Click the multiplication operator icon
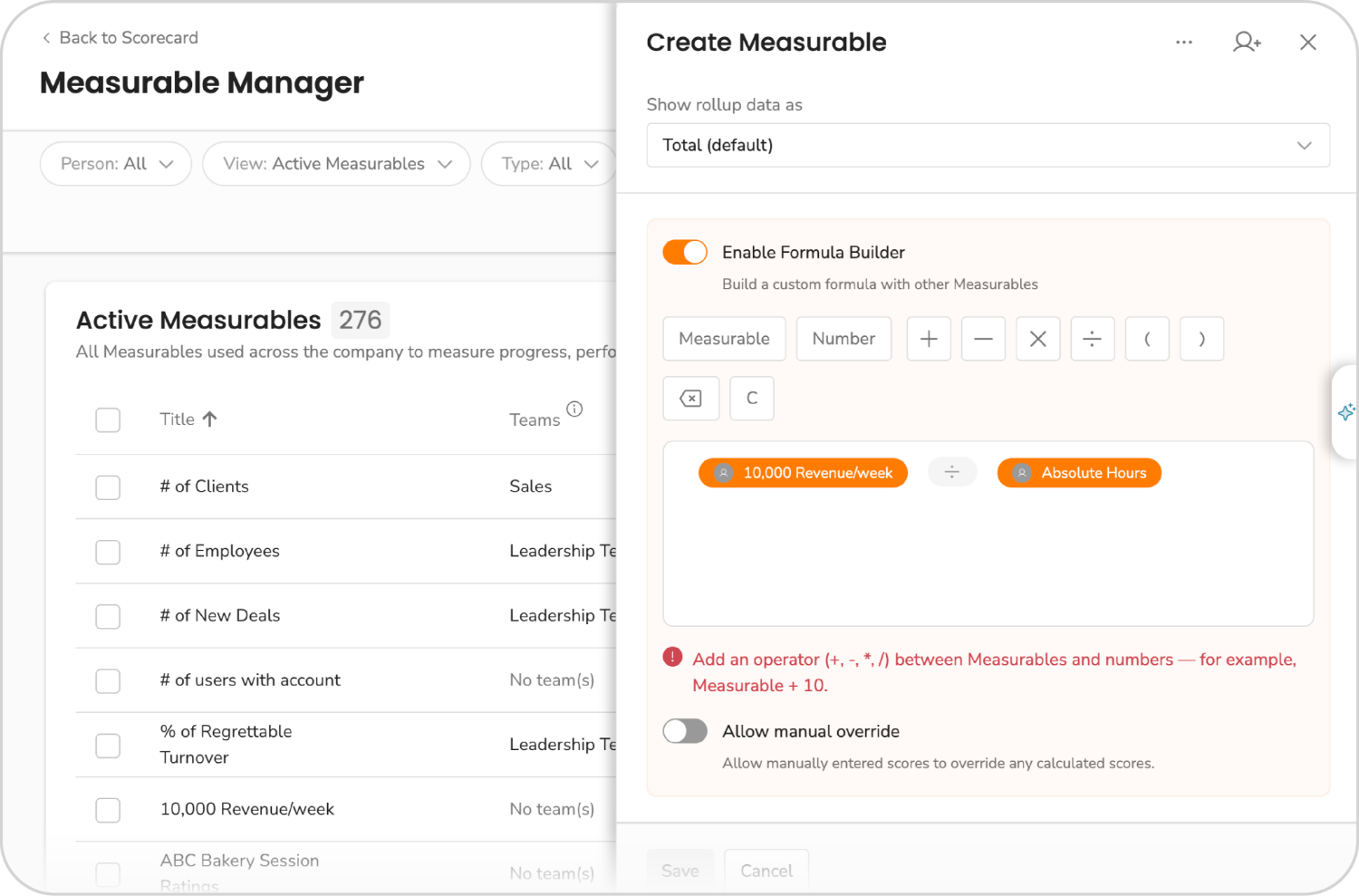This screenshot has width=1359, height=896. [1037, 338]
